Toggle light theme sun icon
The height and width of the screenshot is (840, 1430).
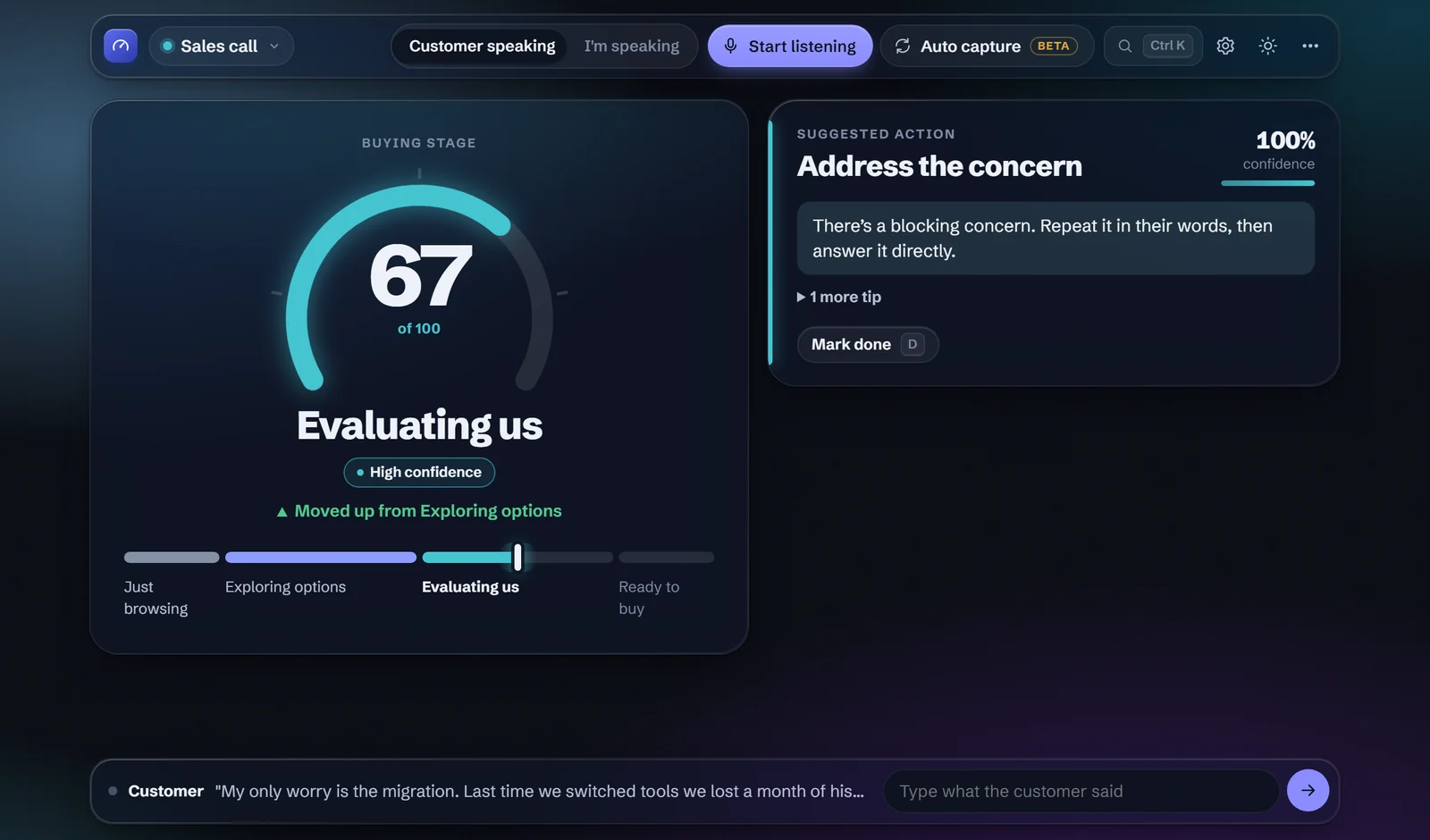coord(1267,46)
